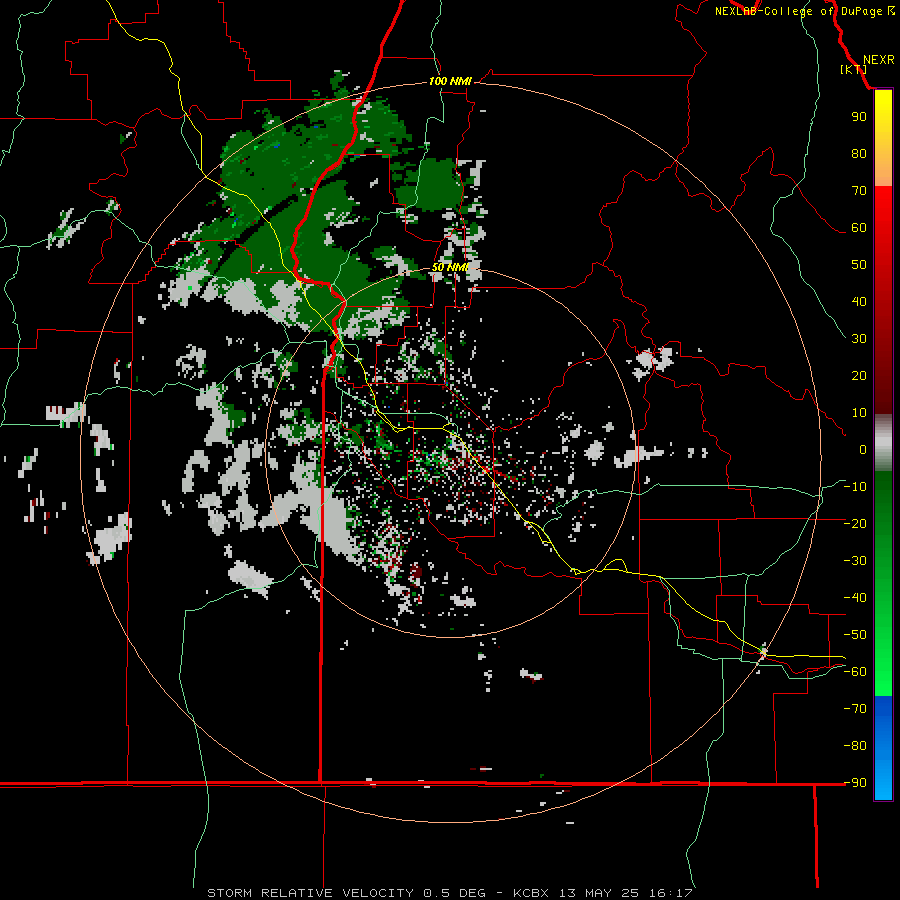The width and height of the screenshot is (900, 900).
Task: Select the 60 value on velocity scale
Action: pos(859,227)
